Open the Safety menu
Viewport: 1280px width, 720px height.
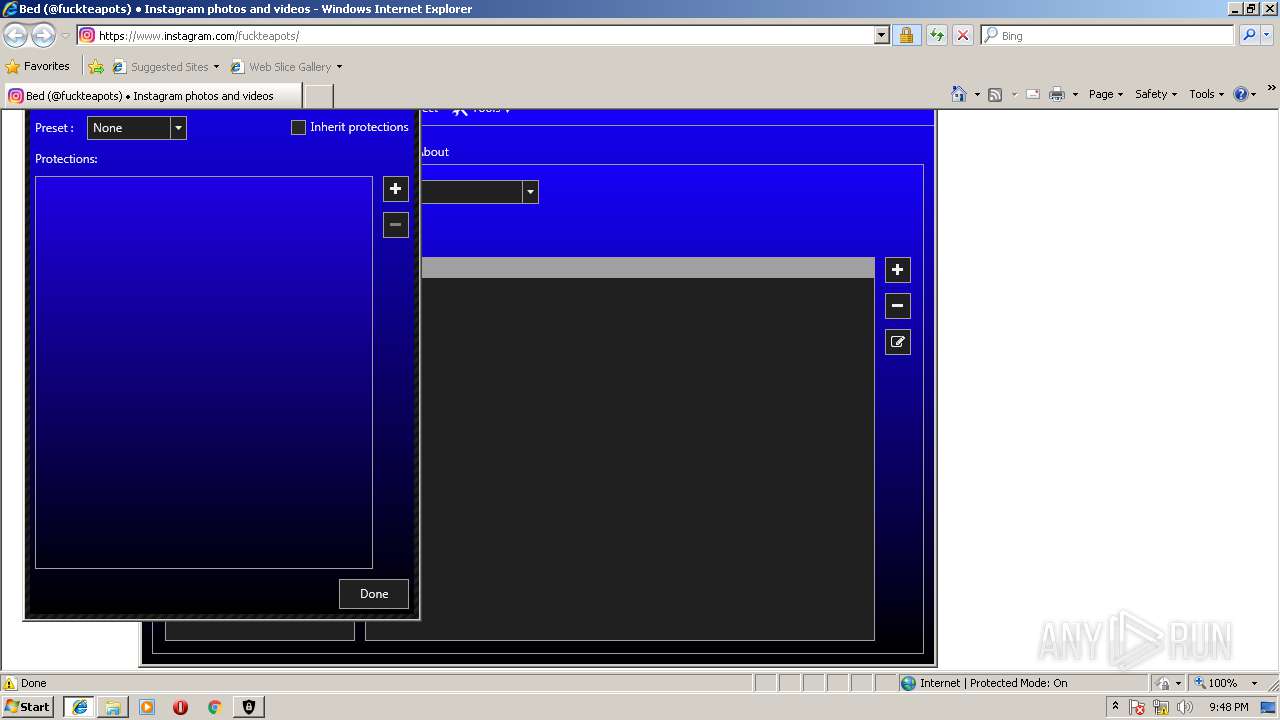(x=1156, y=94)
